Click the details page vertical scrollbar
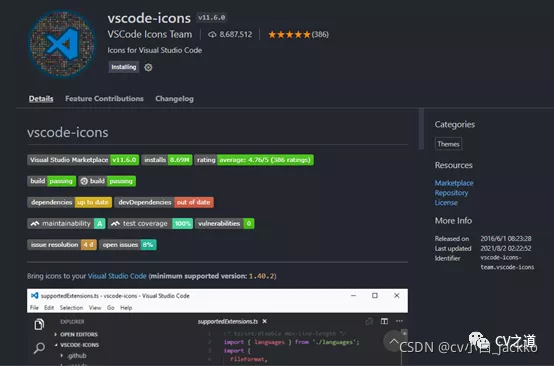 (421, 129)
